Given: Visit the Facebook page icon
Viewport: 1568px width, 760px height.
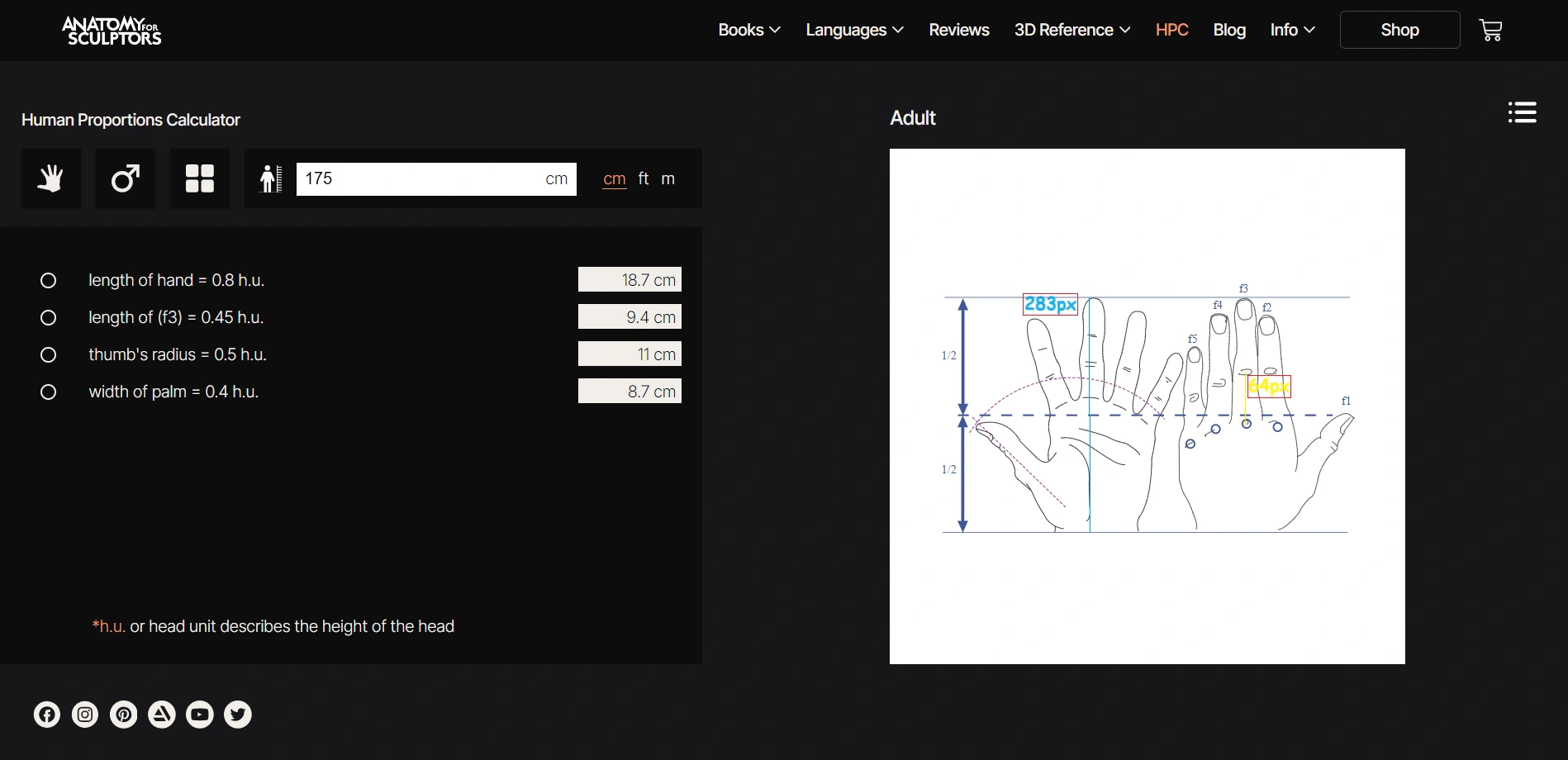Looking at the screenshot, I should pyautogui.click(x=47, y=715).
